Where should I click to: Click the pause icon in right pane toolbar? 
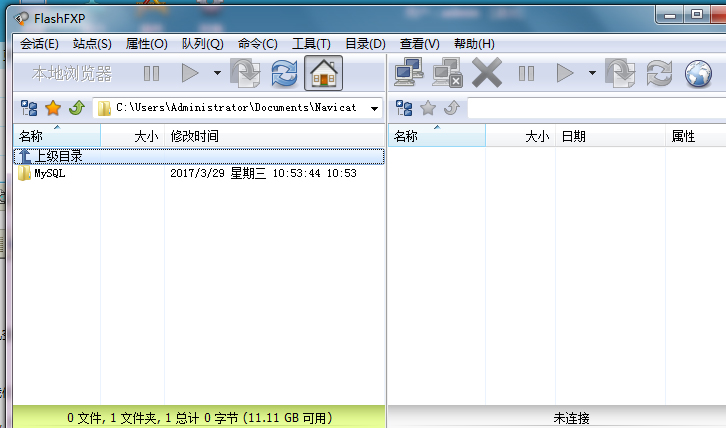[x=526, y=73]
